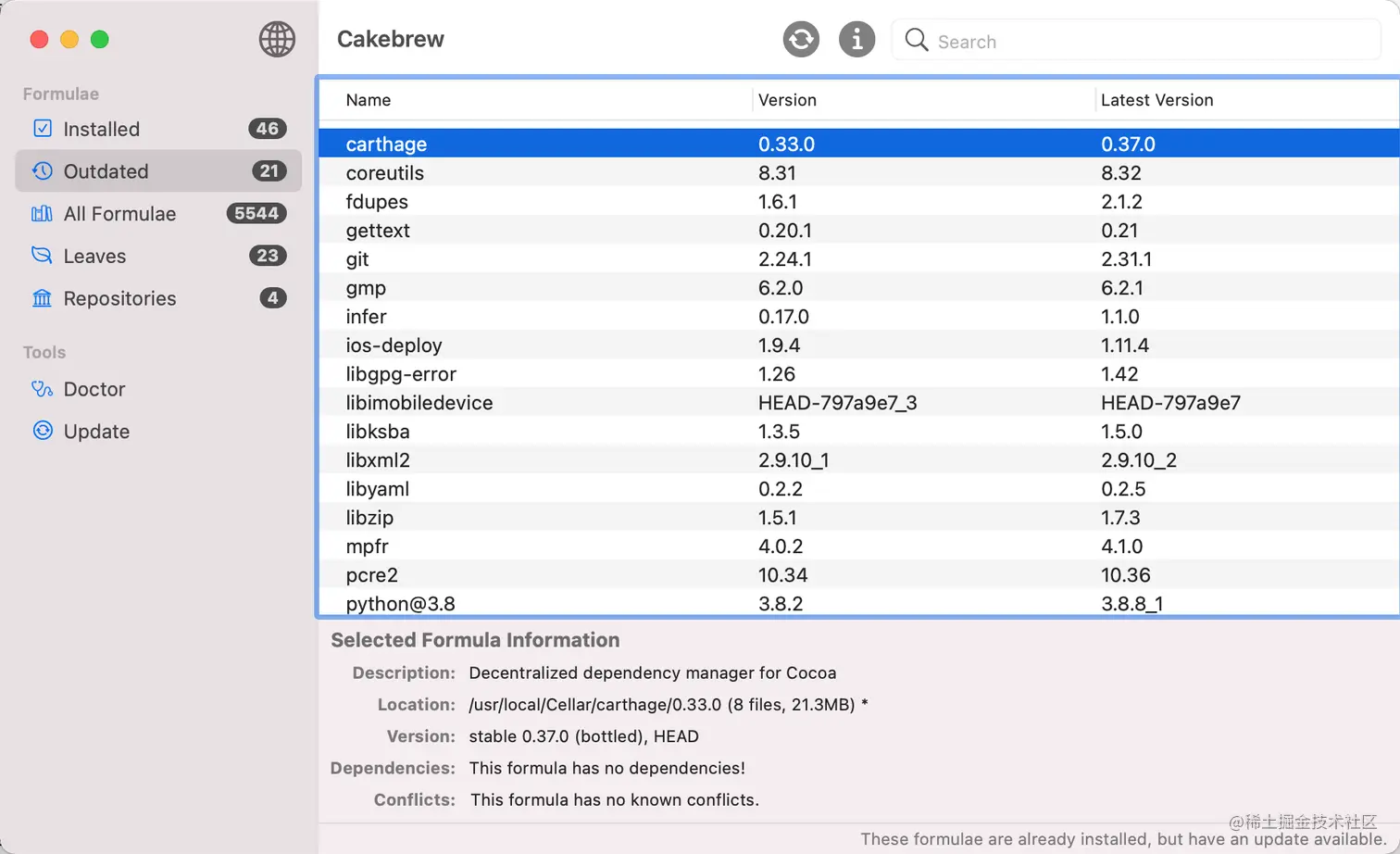Select the mpfr formula row
This screenshot has width=1400, height=854.
pyautogui.click(x=859, y=546)
